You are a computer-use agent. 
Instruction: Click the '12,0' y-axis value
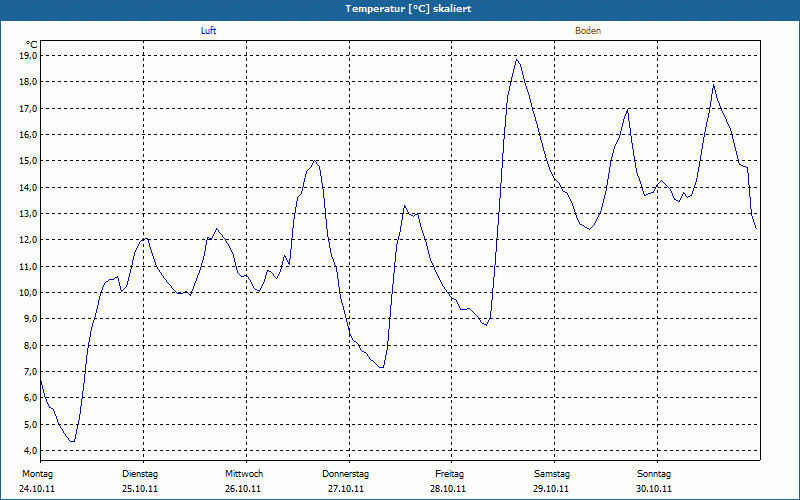pos(29,240)
